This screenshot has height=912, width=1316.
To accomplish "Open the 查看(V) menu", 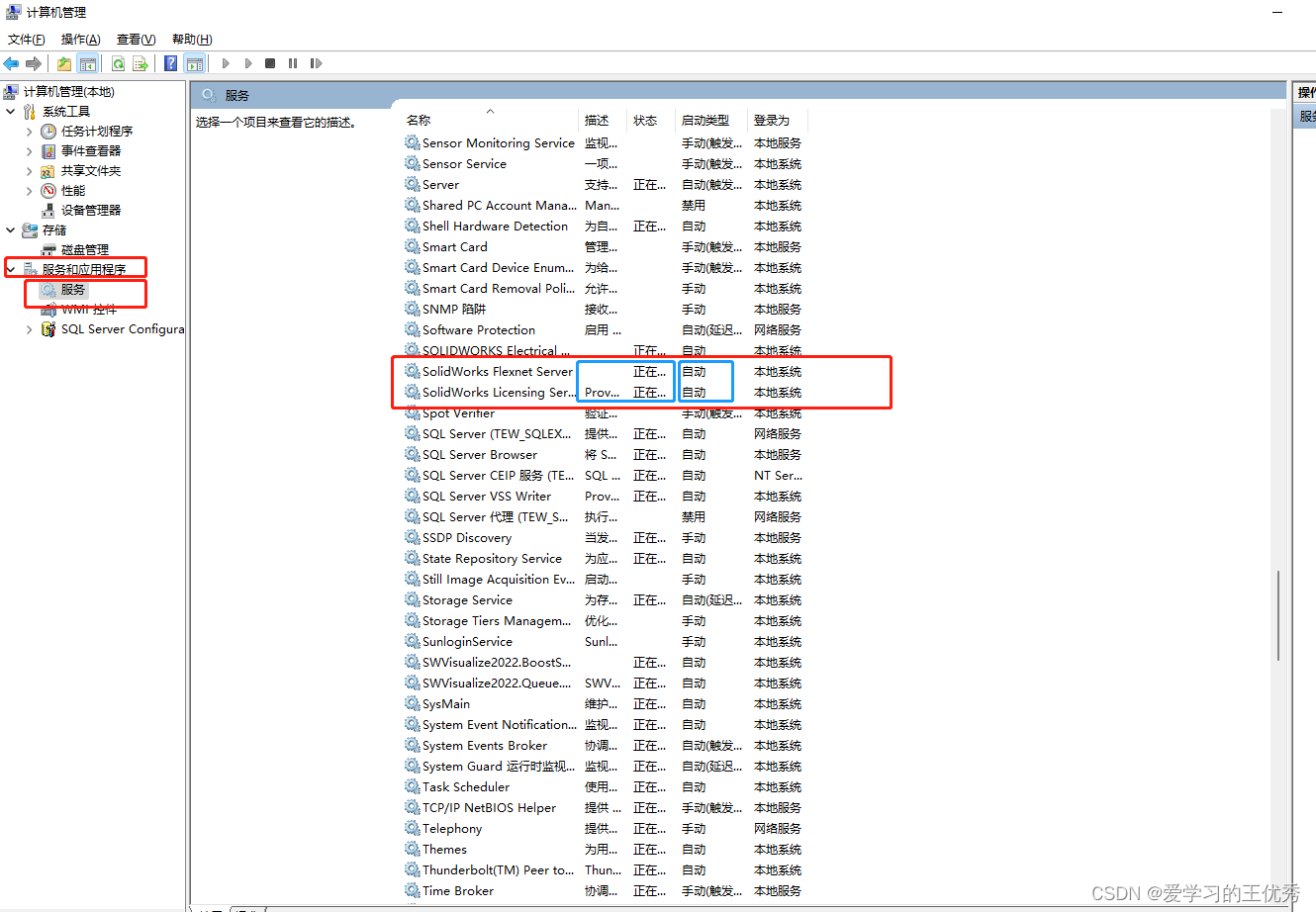I will pyautogui.click(x=137, y=40).
